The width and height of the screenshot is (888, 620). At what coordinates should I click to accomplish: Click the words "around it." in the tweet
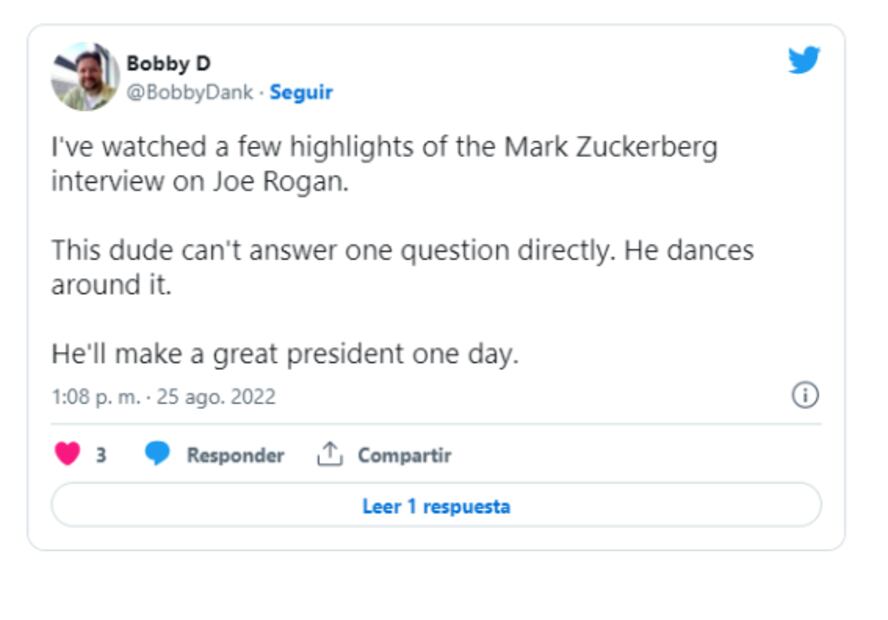[111, 285]
